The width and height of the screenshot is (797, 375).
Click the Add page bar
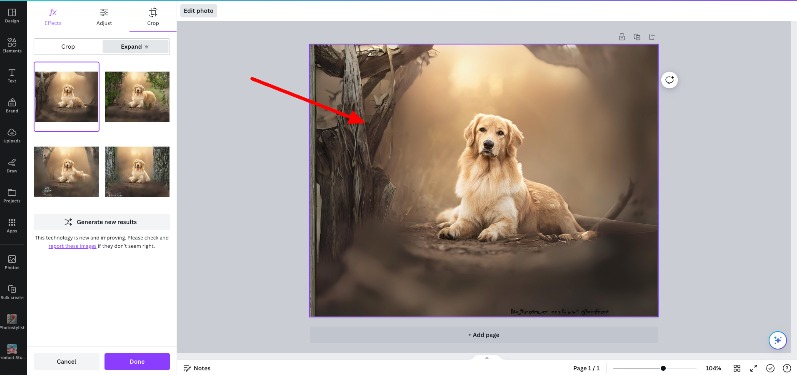tap(484, 335)
